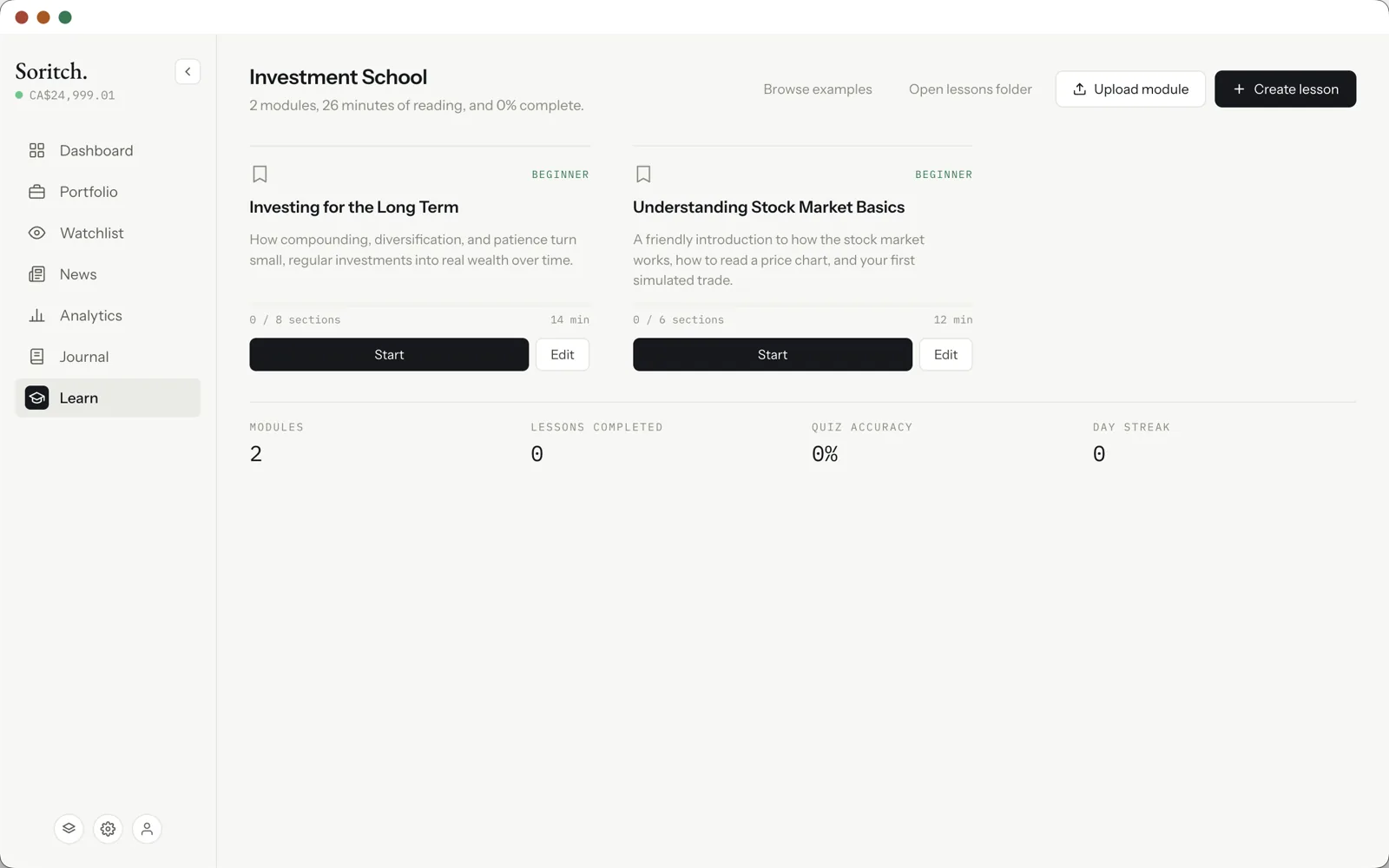
Task: Collapse the sidebar with the chevron button
Action: pos(188,71)
